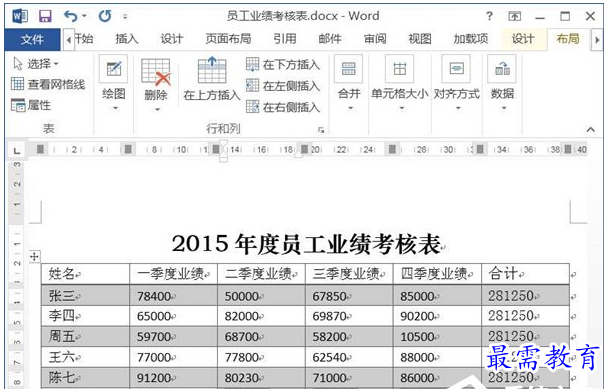Open the Quick Access Toolbar customize arrow
The width and height of the screenshot is (608, 389).
coord(125,16)
